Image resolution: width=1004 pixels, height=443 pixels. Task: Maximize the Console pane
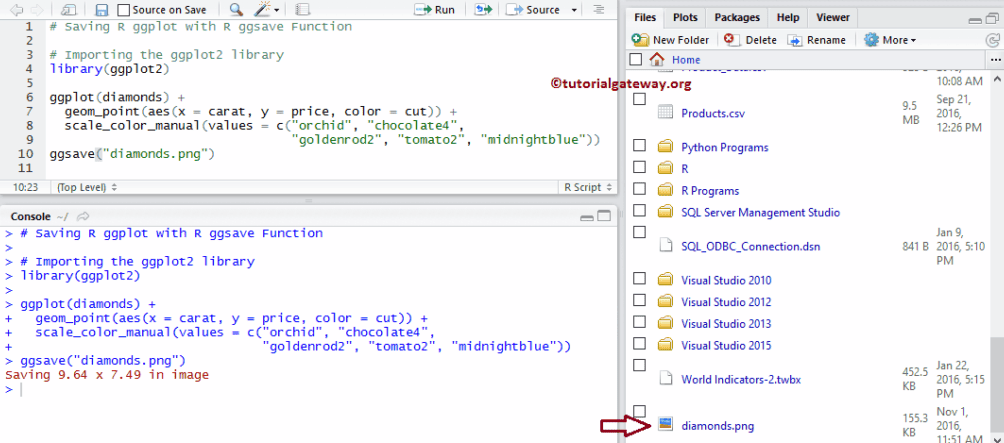pos(604,216)
